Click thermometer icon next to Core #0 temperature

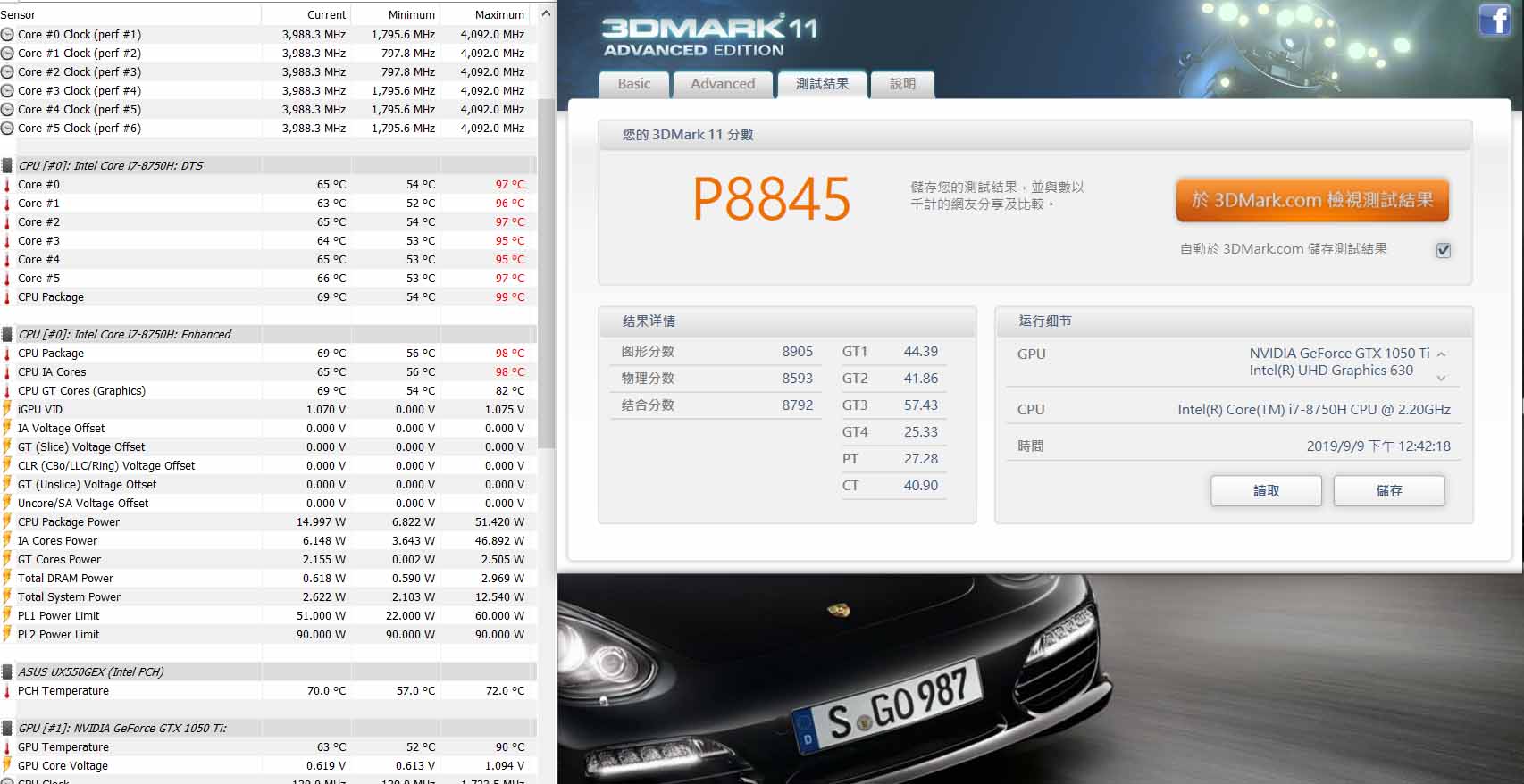tap(7, 185)
